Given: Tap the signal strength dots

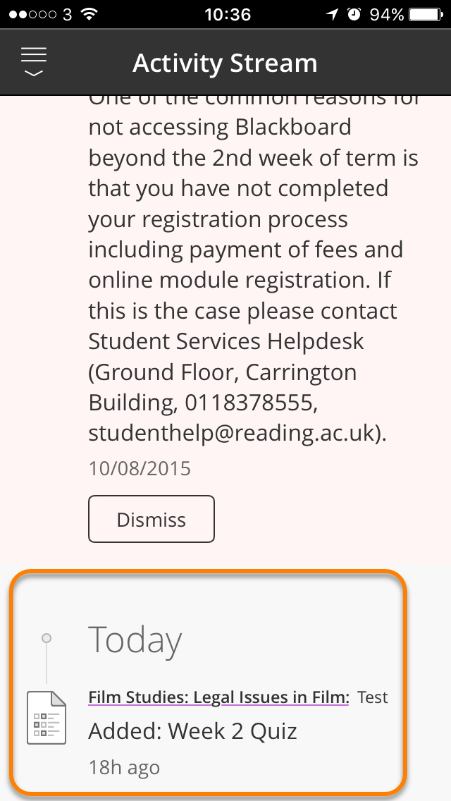Looking at the screenshot, I should tap(33, 14).
